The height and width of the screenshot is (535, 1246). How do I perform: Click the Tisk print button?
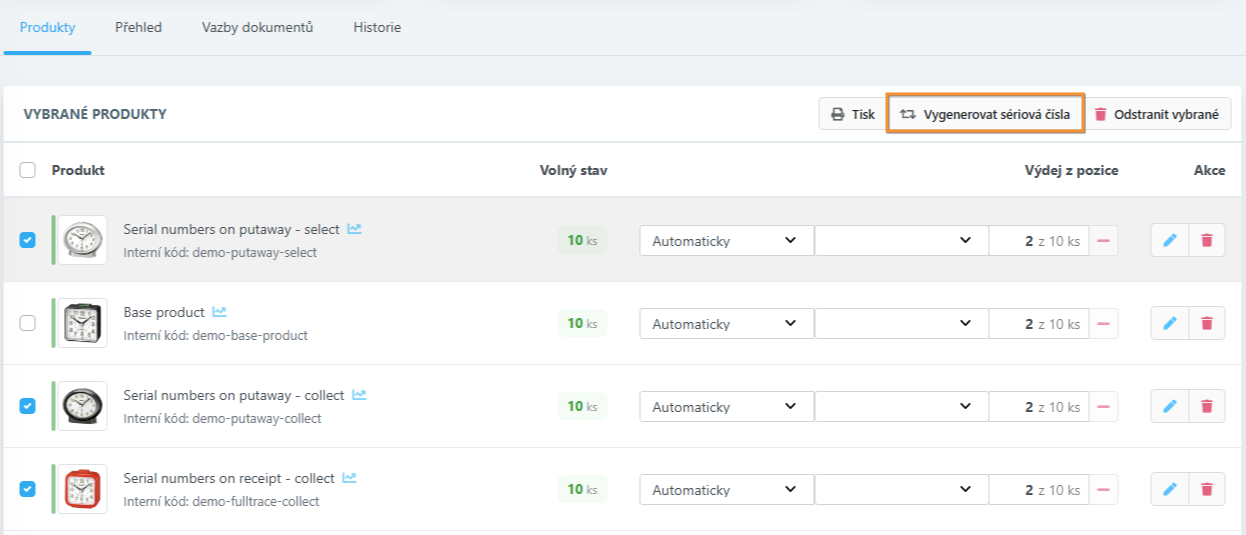click(x=851, y=114)
